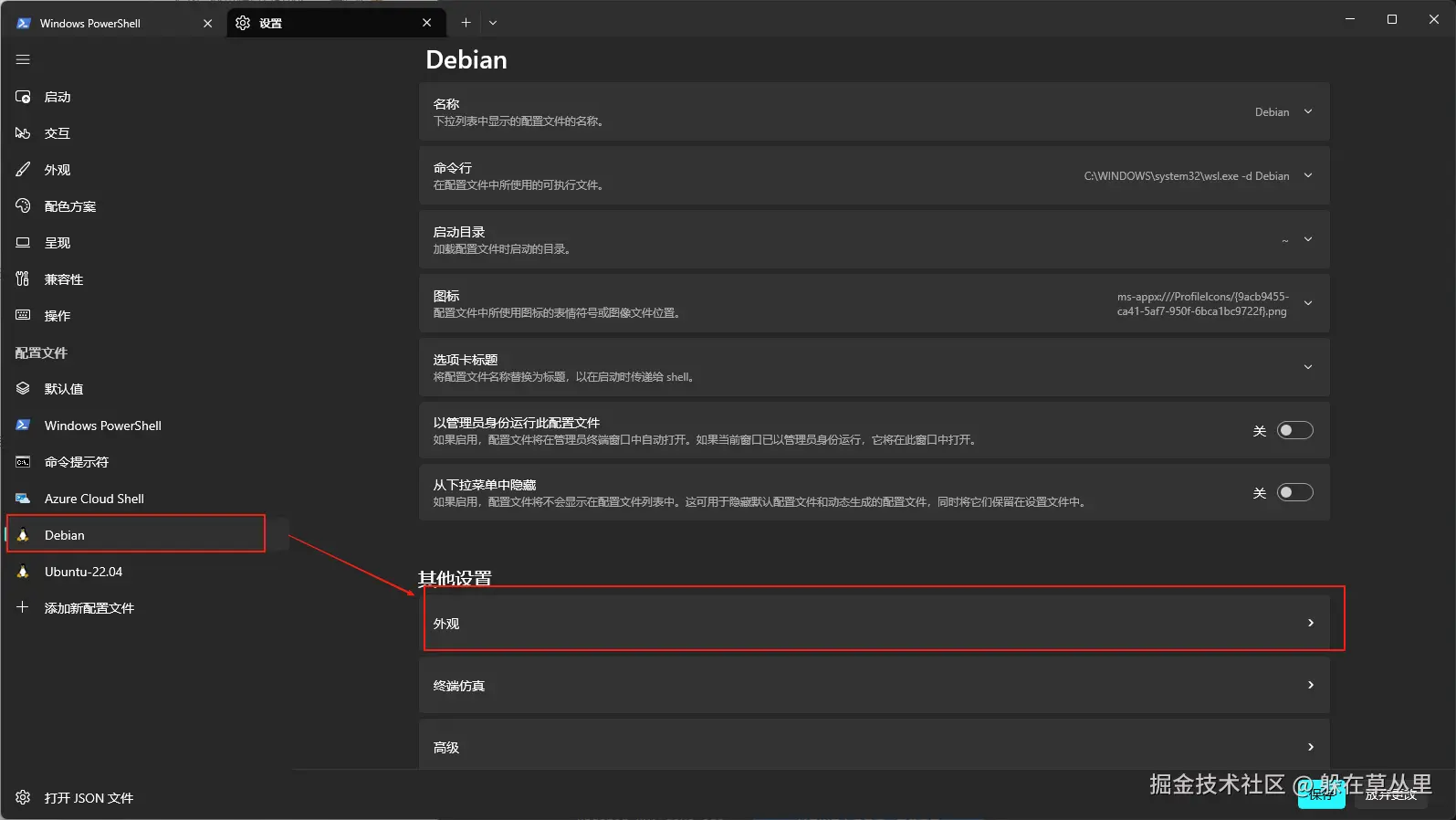Click the 交互 pointer icon in sidebar
The width and height of the screenshot is (1456, 820).
23,133
